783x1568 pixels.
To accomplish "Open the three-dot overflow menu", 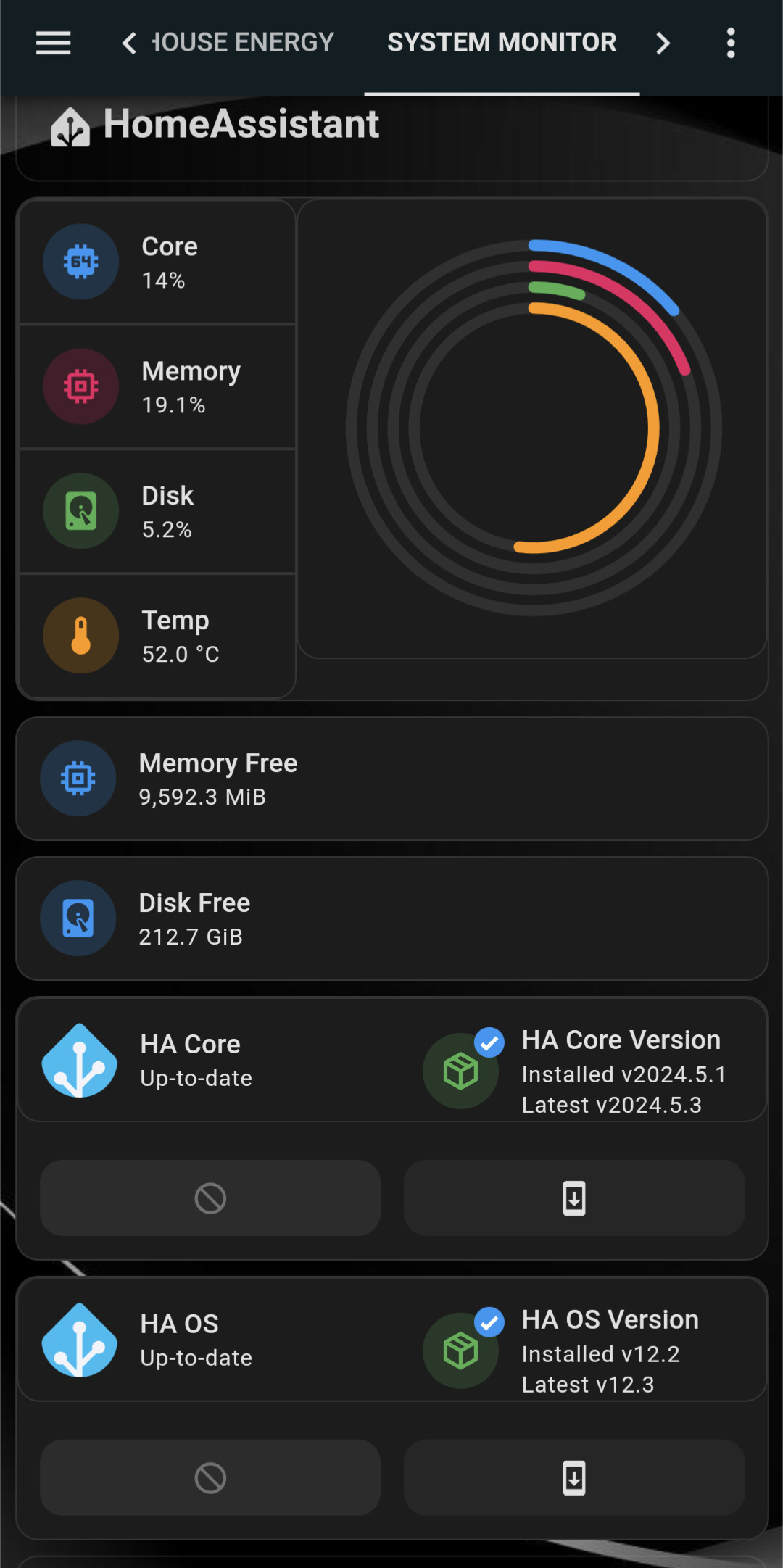I will [x=731, y=43].
